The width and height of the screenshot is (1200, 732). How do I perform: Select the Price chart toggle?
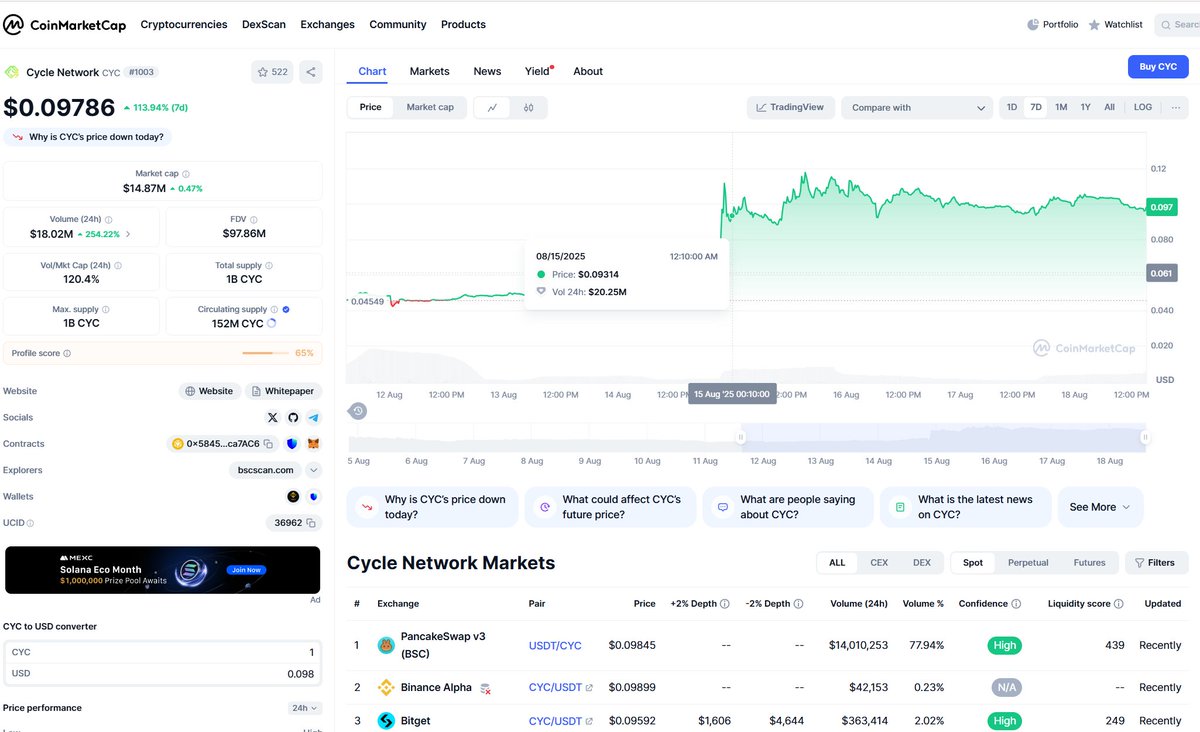[x=371, y=107]
